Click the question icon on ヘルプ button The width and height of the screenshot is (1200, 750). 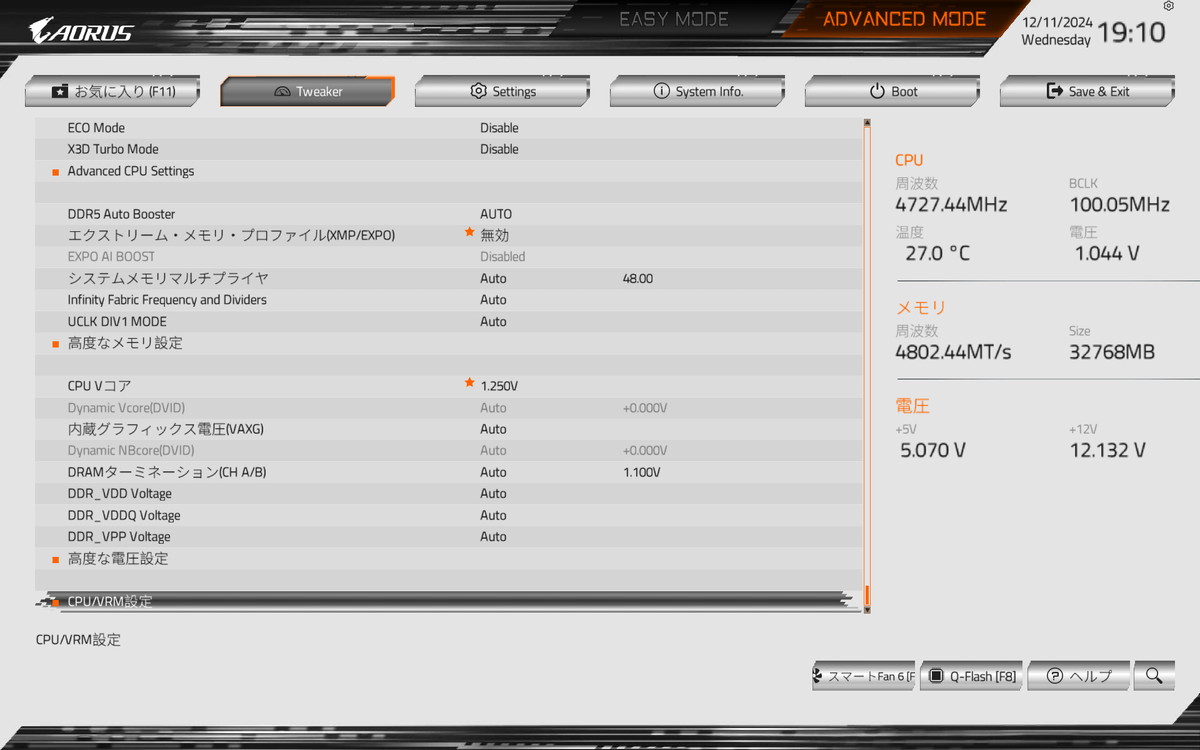coord(1054,676)
